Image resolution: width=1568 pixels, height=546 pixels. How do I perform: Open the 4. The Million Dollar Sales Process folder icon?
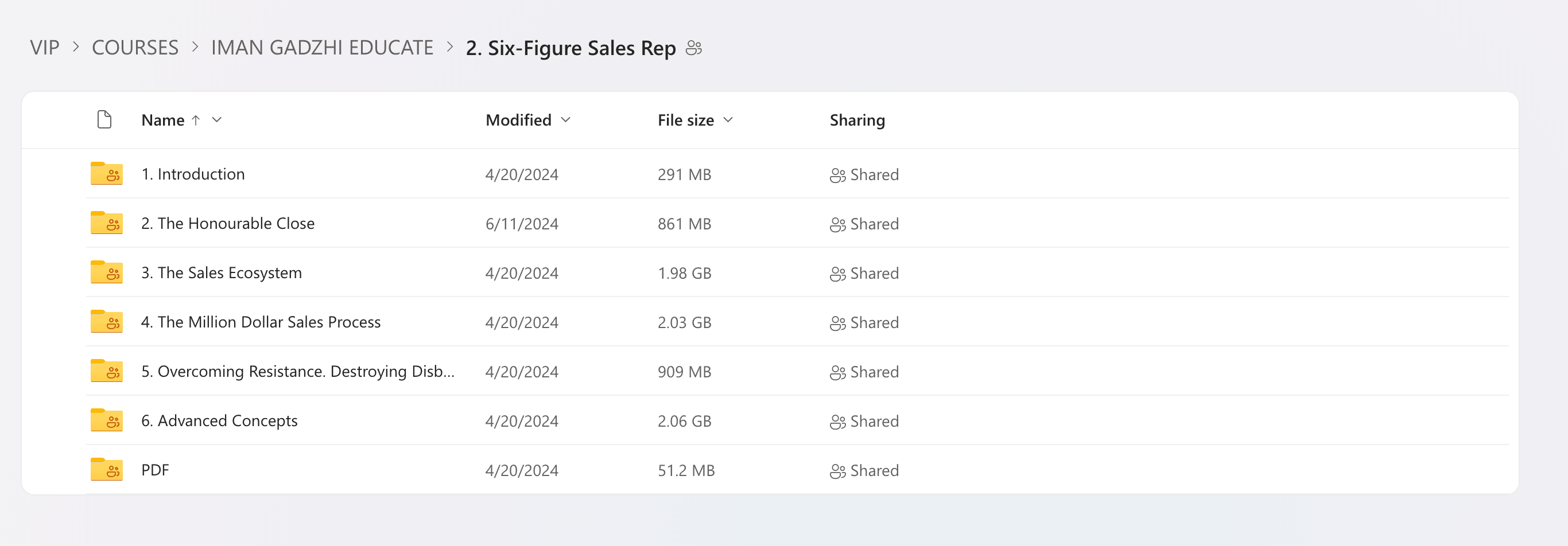(x=107, y=321)
